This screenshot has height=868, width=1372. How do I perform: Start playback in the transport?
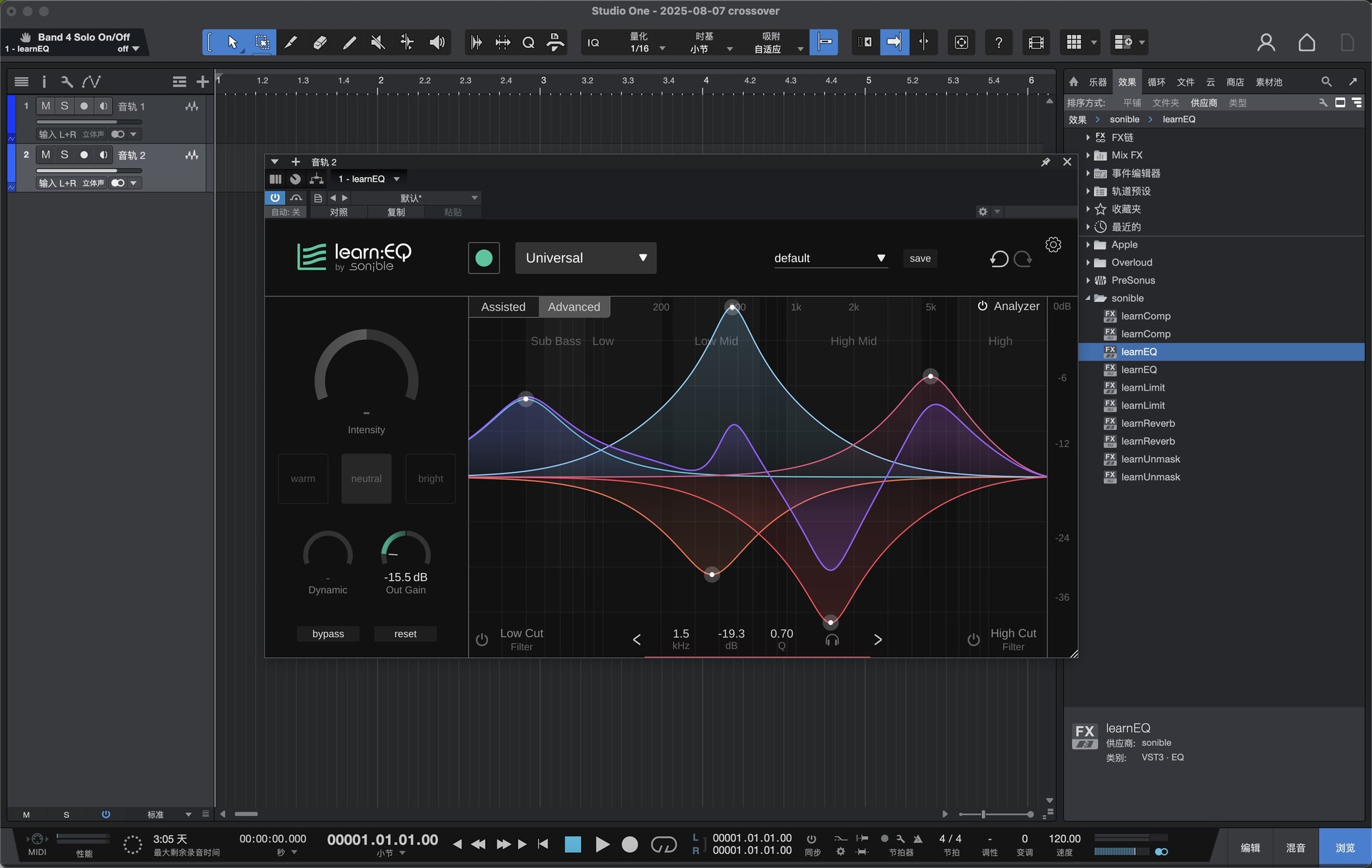[602, 844]
